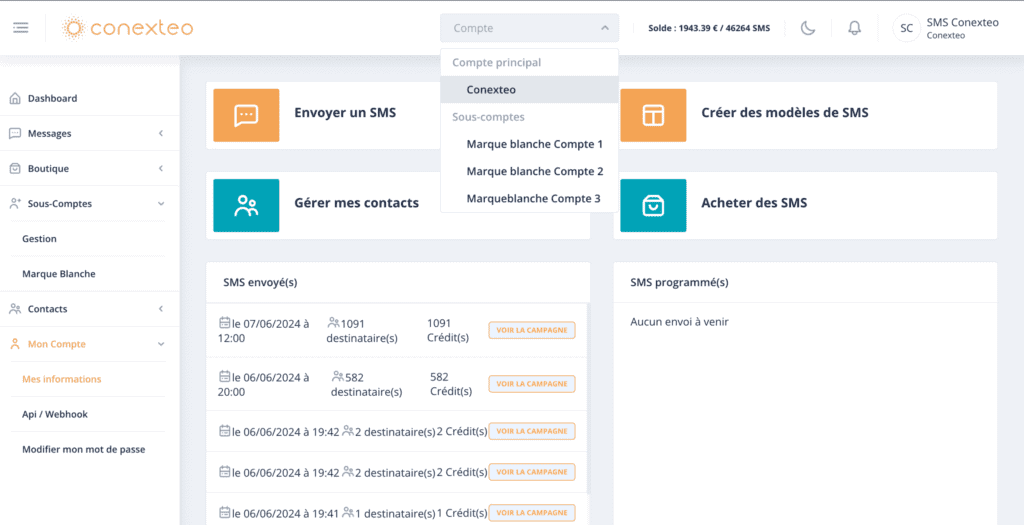Click Aucun envoi à venir text
The height and width of the screenshot is (525, 1024).
tap(679, 322)
